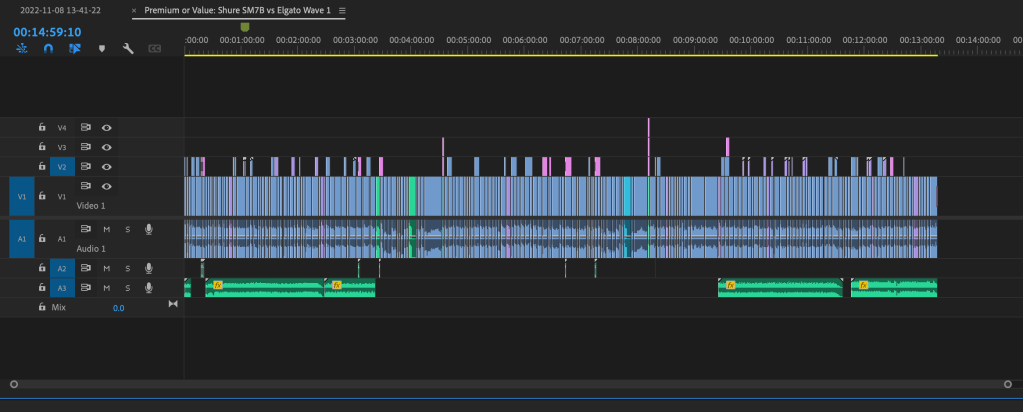Click the Mix track end arrows icon
Screen dimensions: 1023x412
click(172, 305)
